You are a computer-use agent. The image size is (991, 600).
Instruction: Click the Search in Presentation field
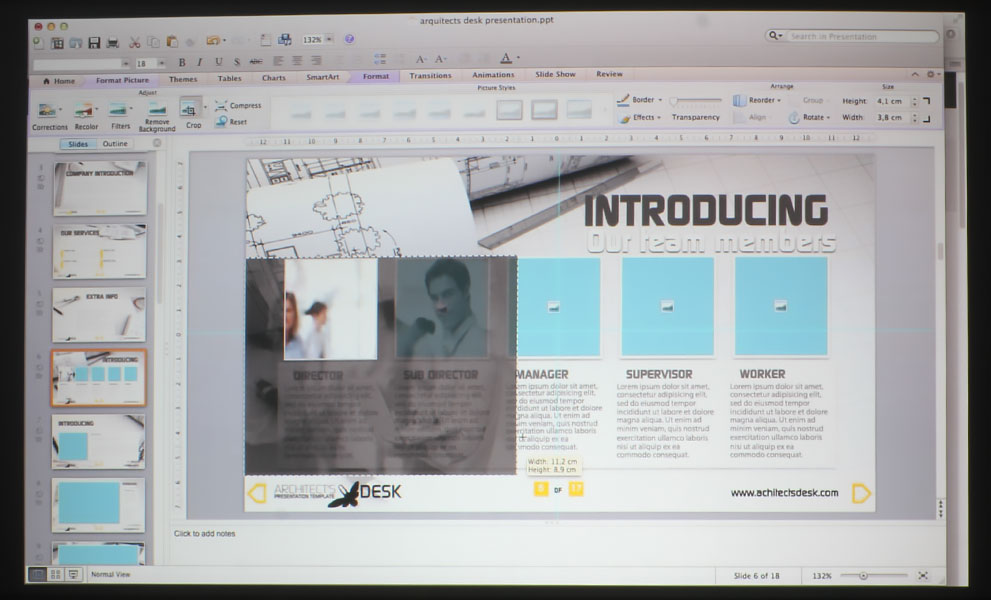[x=861, y=36]
